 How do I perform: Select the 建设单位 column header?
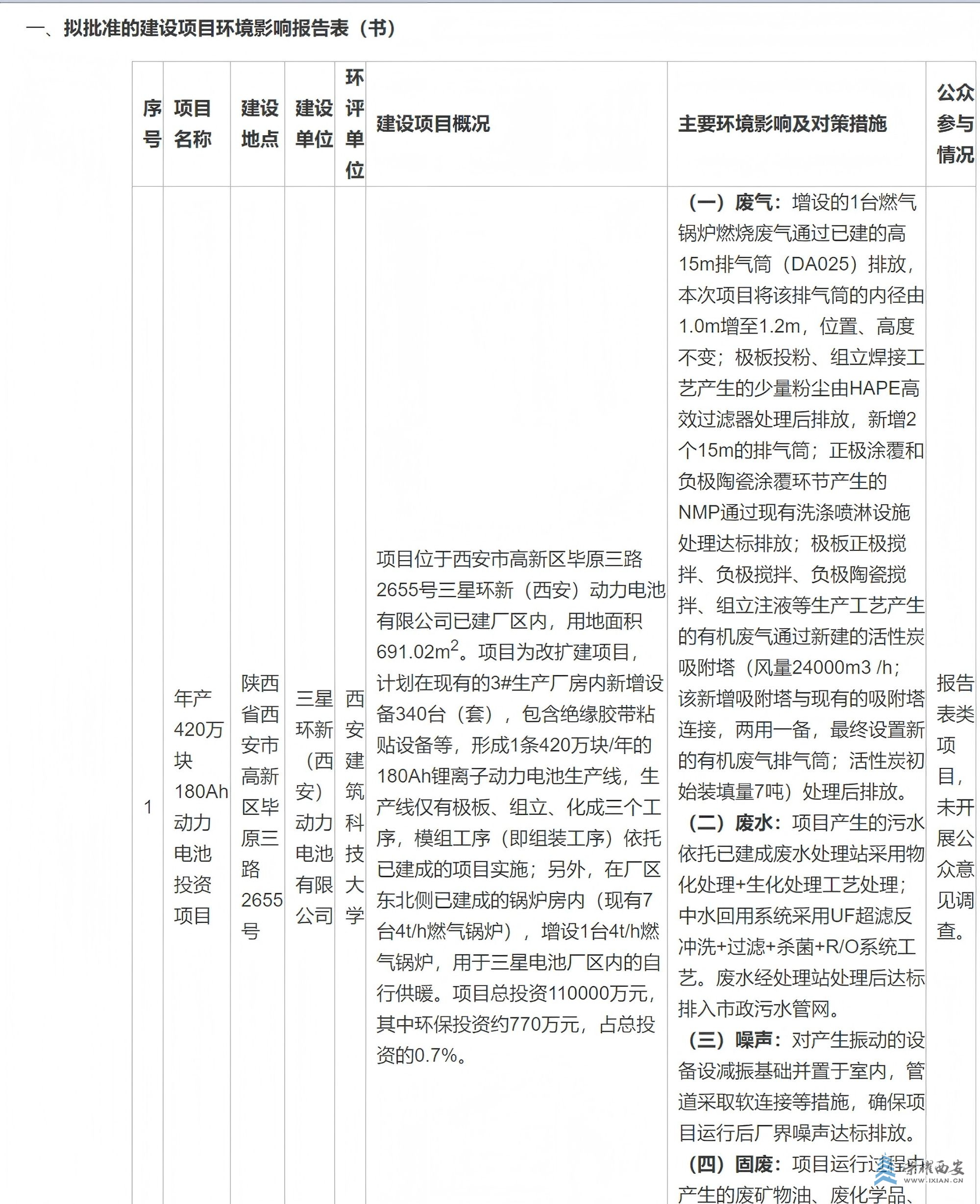pos(310,123)
